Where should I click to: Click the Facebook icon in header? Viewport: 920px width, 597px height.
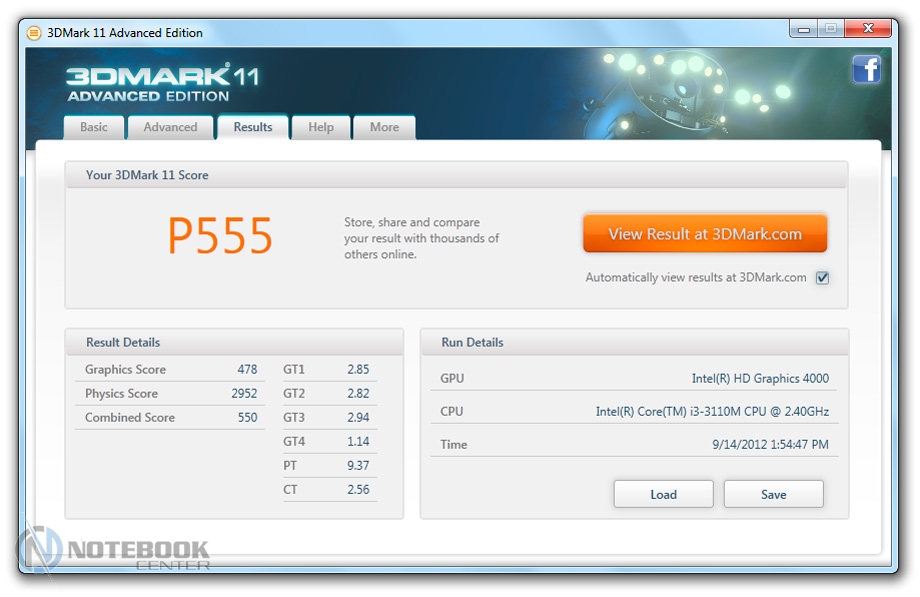pos(866,69)
